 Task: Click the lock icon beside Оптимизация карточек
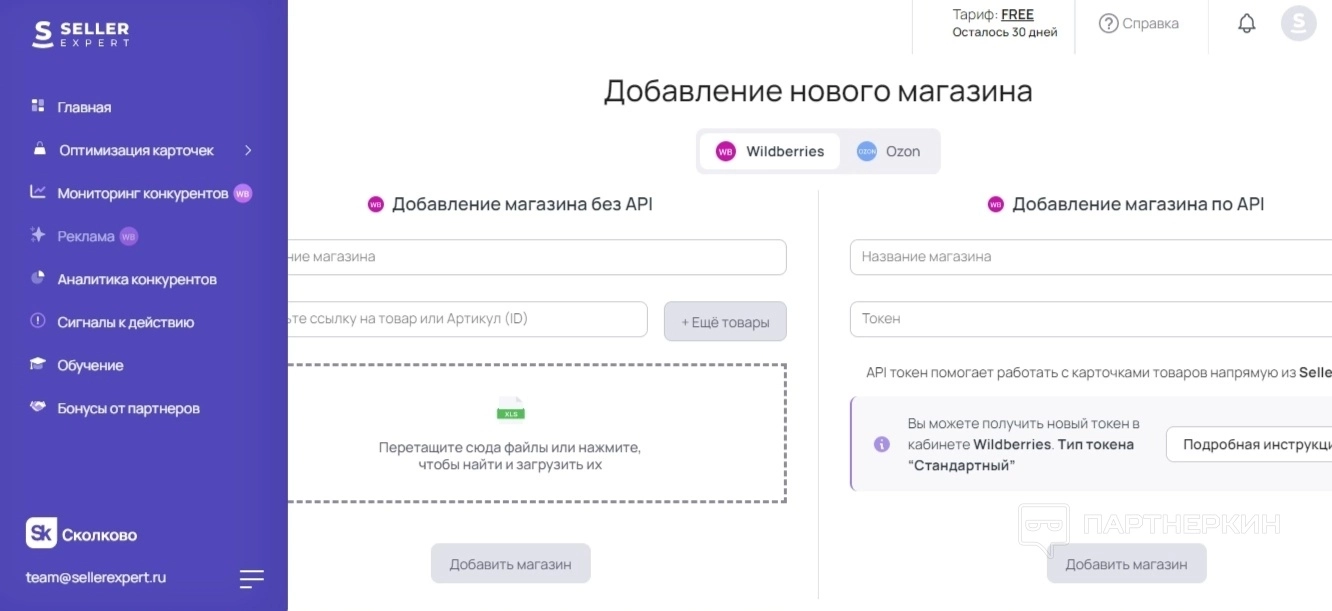click(39, 149)
